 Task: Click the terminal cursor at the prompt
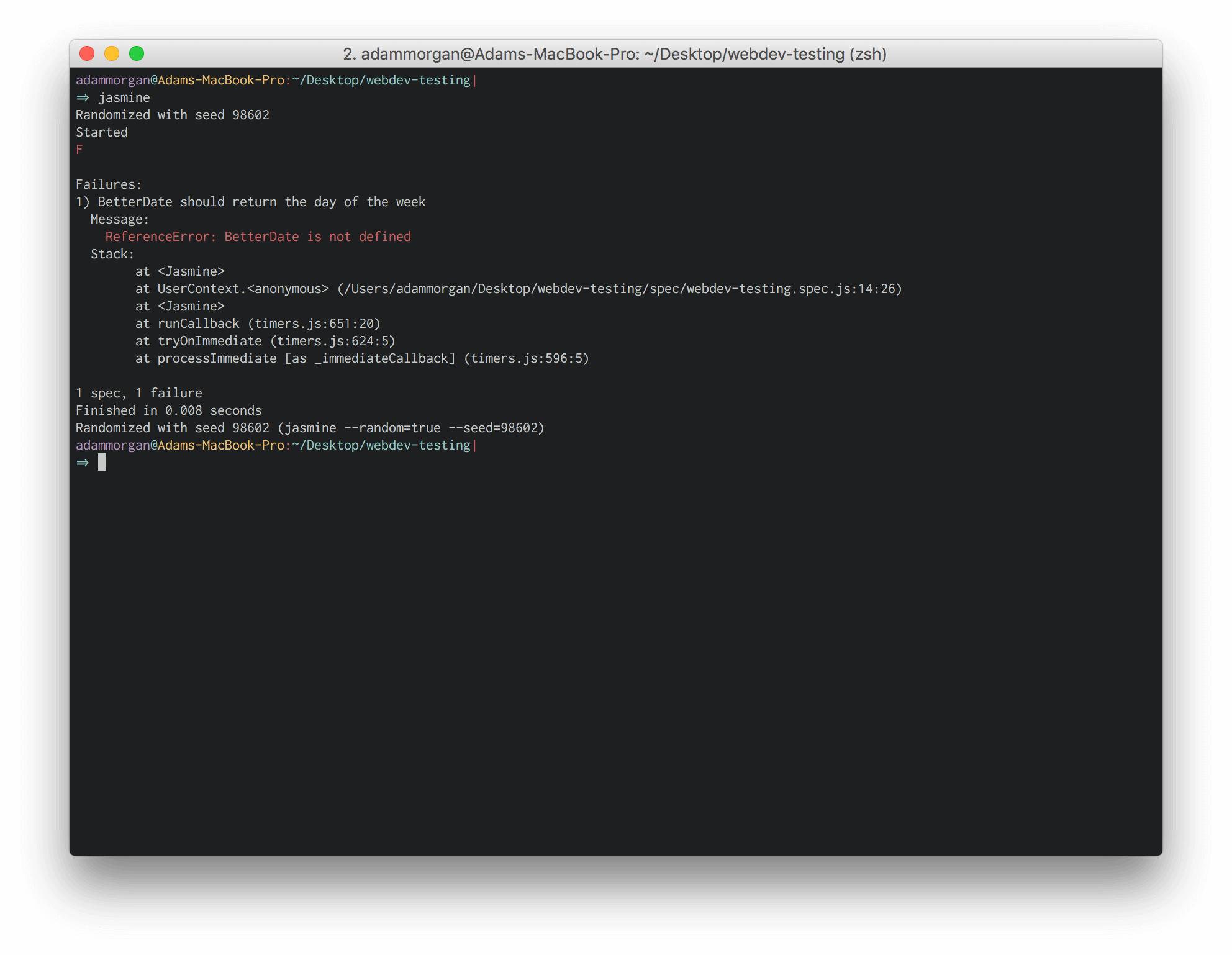point(102,462)
